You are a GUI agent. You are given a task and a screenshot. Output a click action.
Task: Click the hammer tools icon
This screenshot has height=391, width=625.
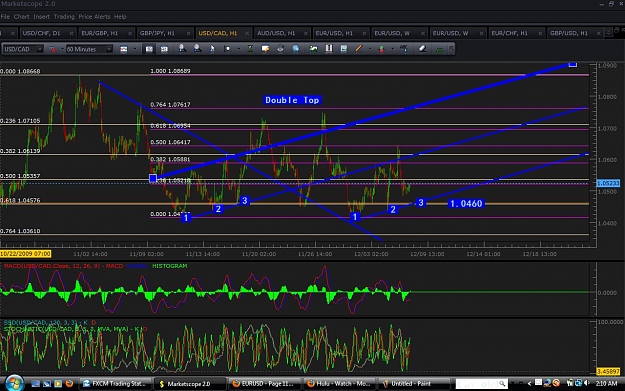pos(404,49)
